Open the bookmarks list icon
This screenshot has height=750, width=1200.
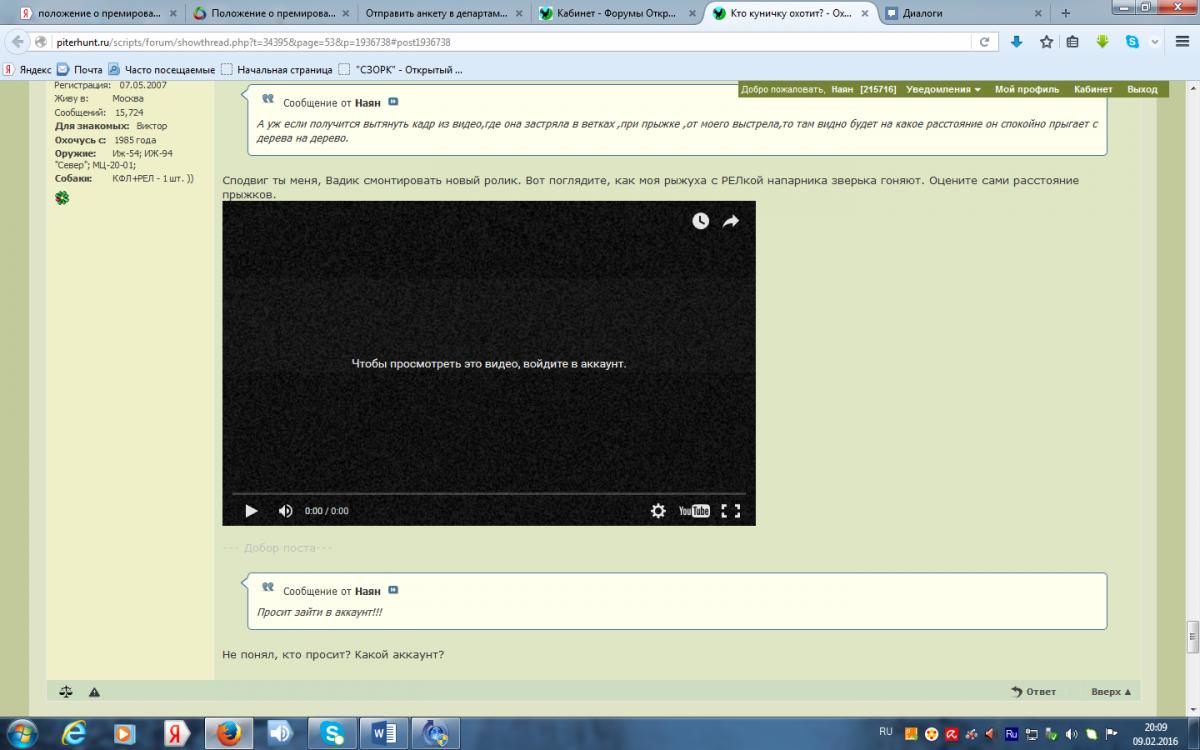tap(1072, 42)
